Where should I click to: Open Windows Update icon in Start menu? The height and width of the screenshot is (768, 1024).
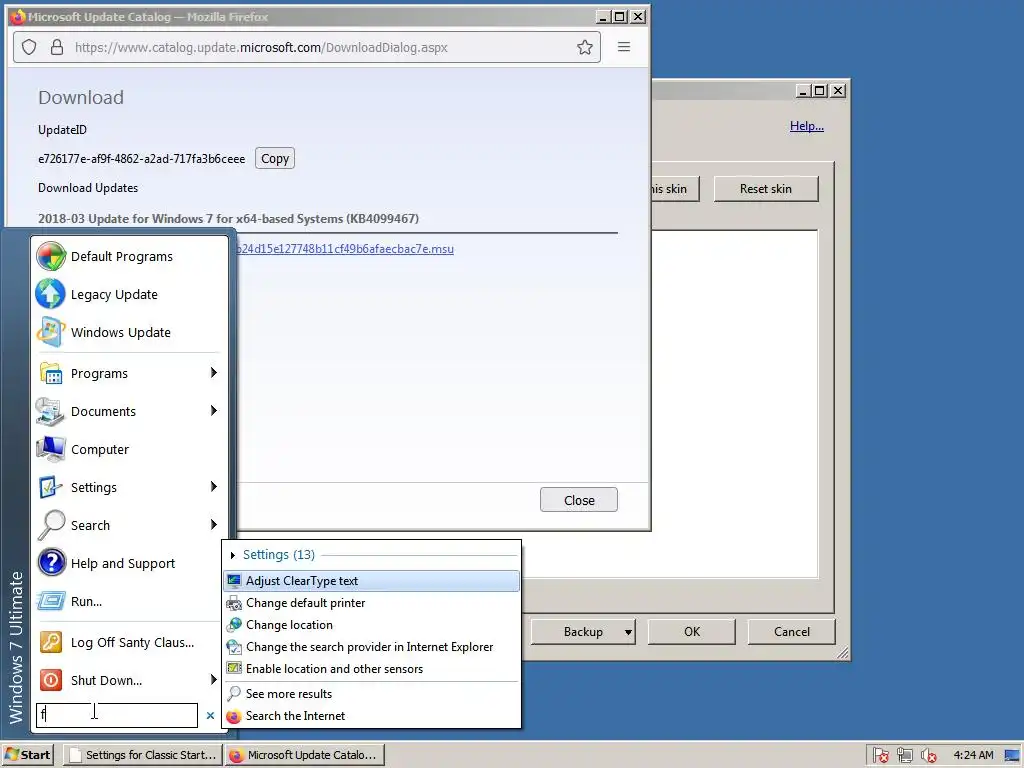point(50,332)
